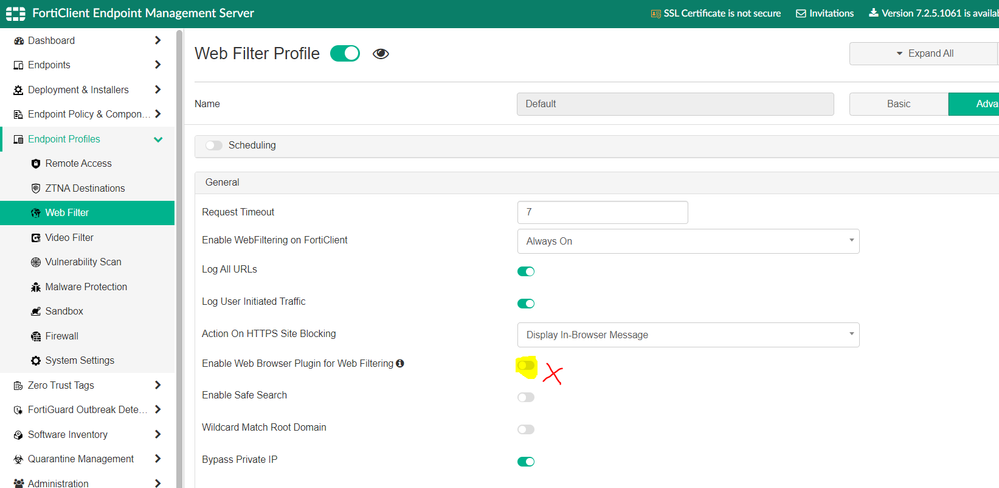Click the Web Filter globe icon

36,213
